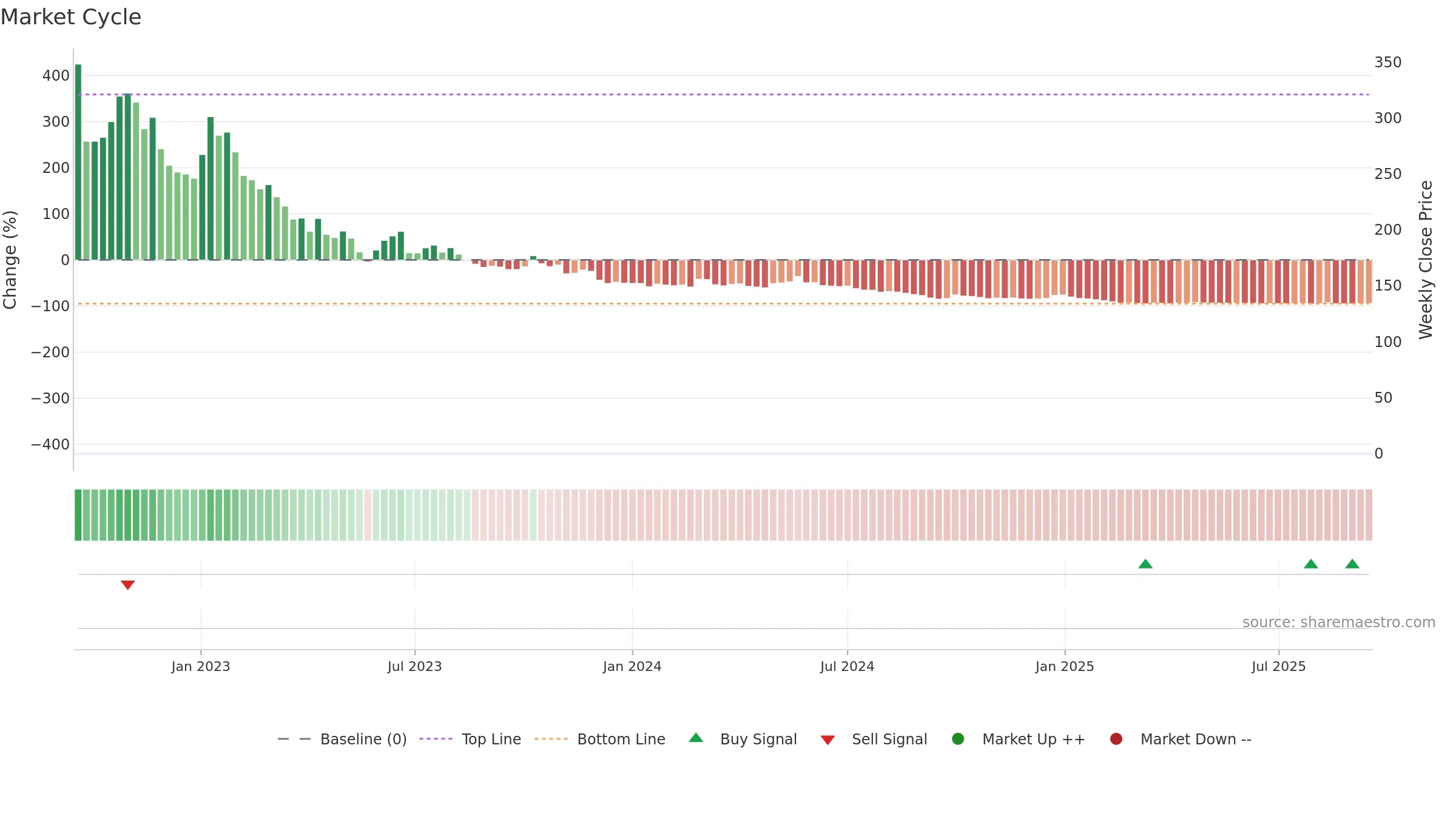Click the Market Cycle chart title
Image resolution: width=1456 pixels, height=819 pixels.
[71, 17]
